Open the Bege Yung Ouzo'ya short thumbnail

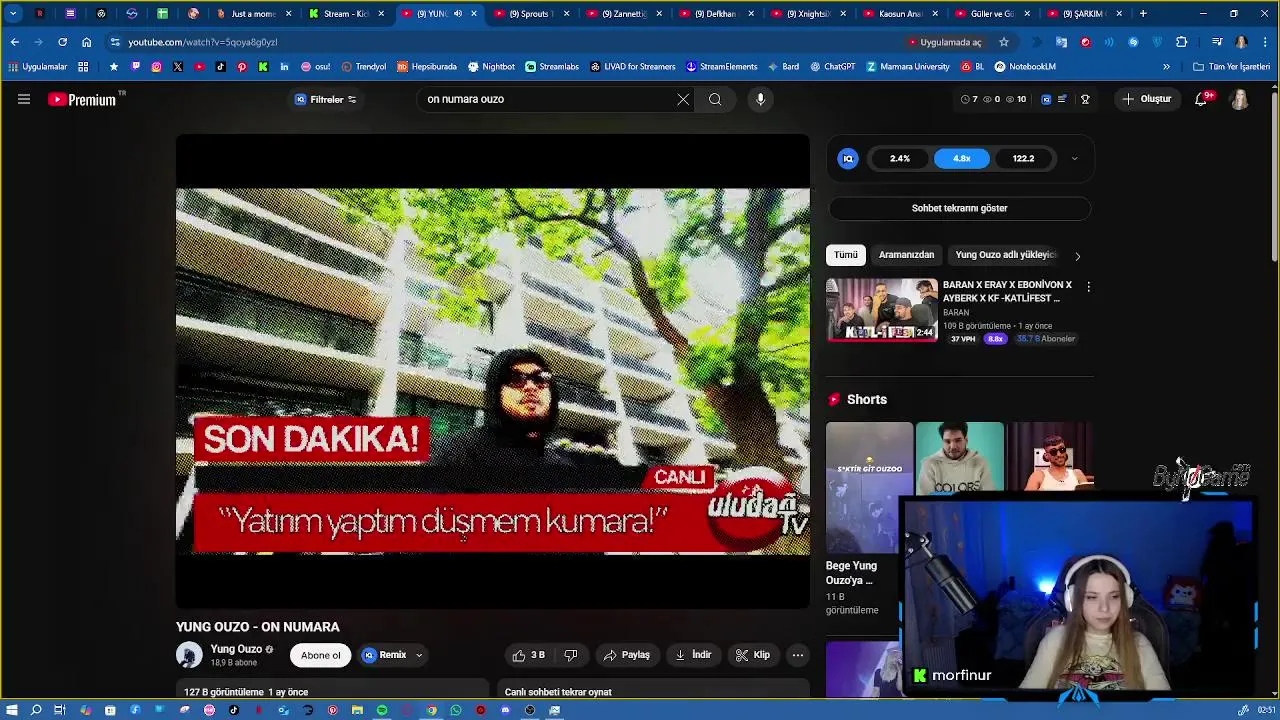tap(869, 487)
